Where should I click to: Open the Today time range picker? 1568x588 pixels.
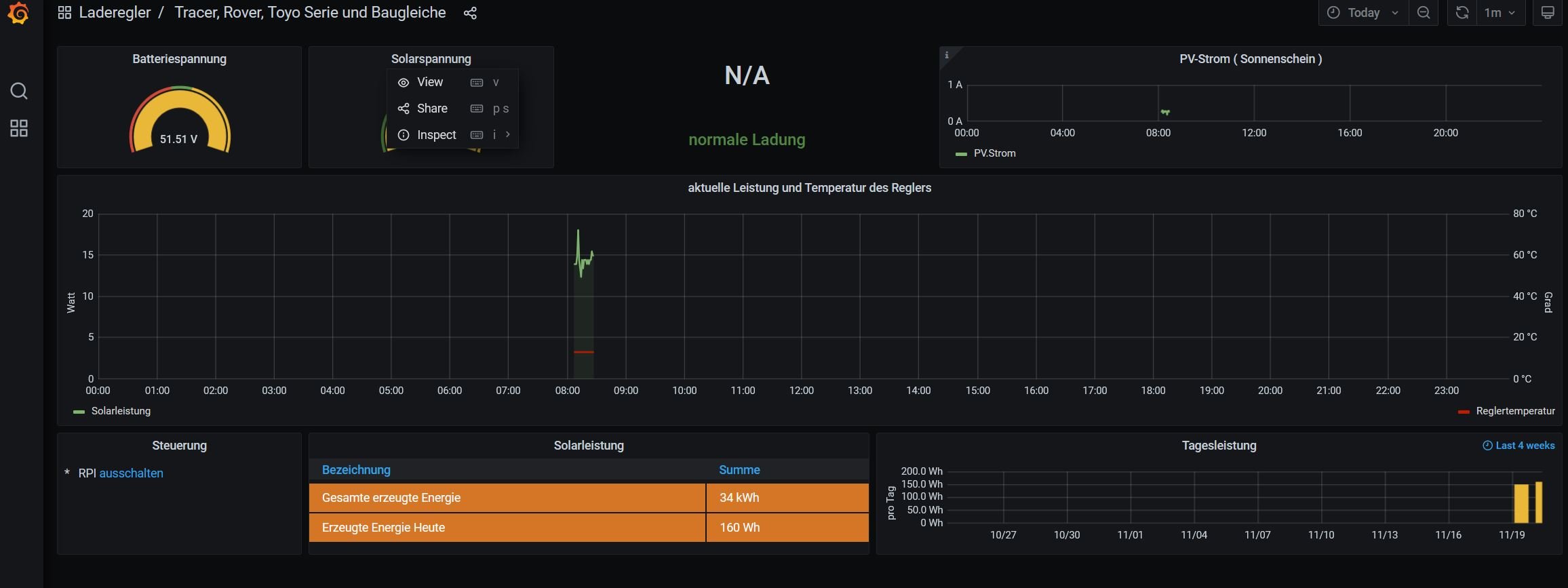click(x=1363, y=13)
